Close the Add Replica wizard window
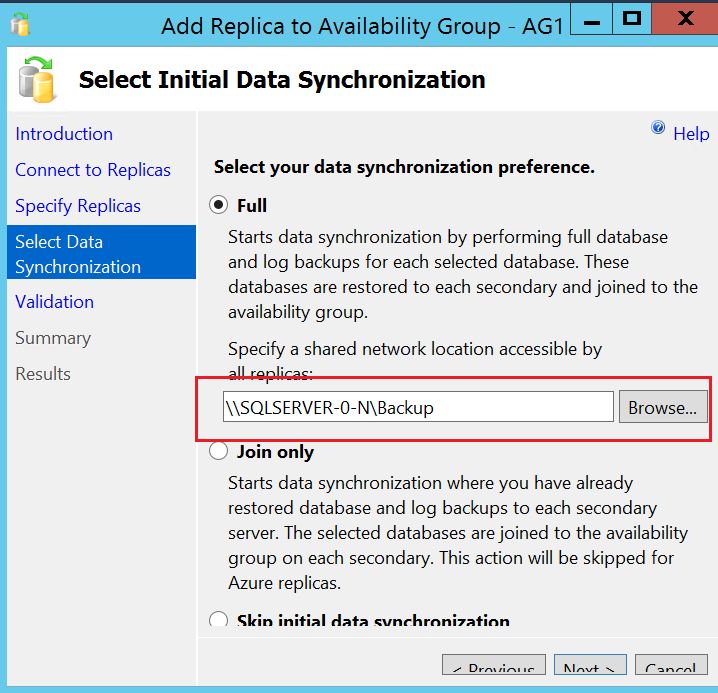This screenshot has width=718, height=693. click(685, 19)
